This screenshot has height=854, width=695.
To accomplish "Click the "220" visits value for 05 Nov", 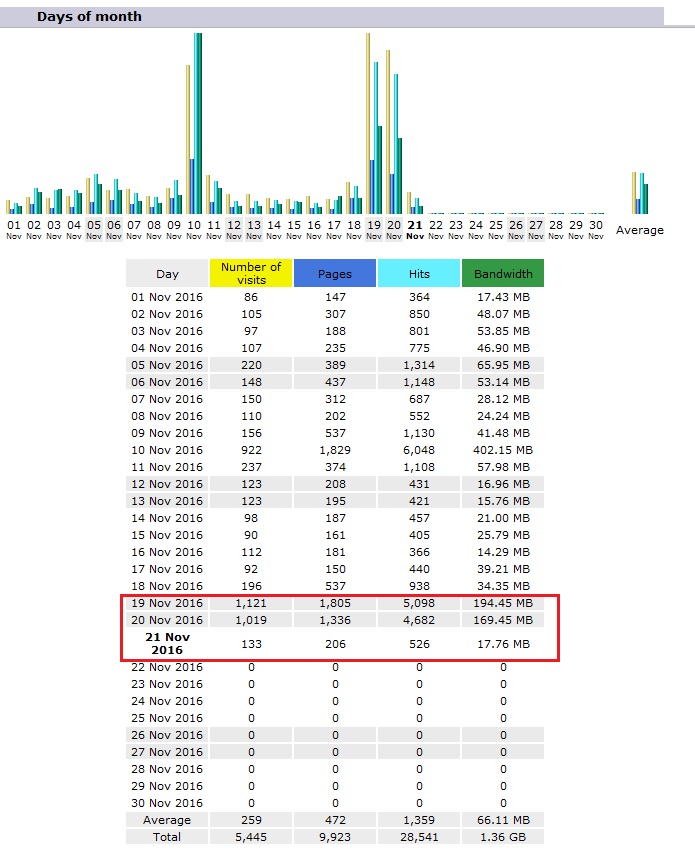I will 251,365.
